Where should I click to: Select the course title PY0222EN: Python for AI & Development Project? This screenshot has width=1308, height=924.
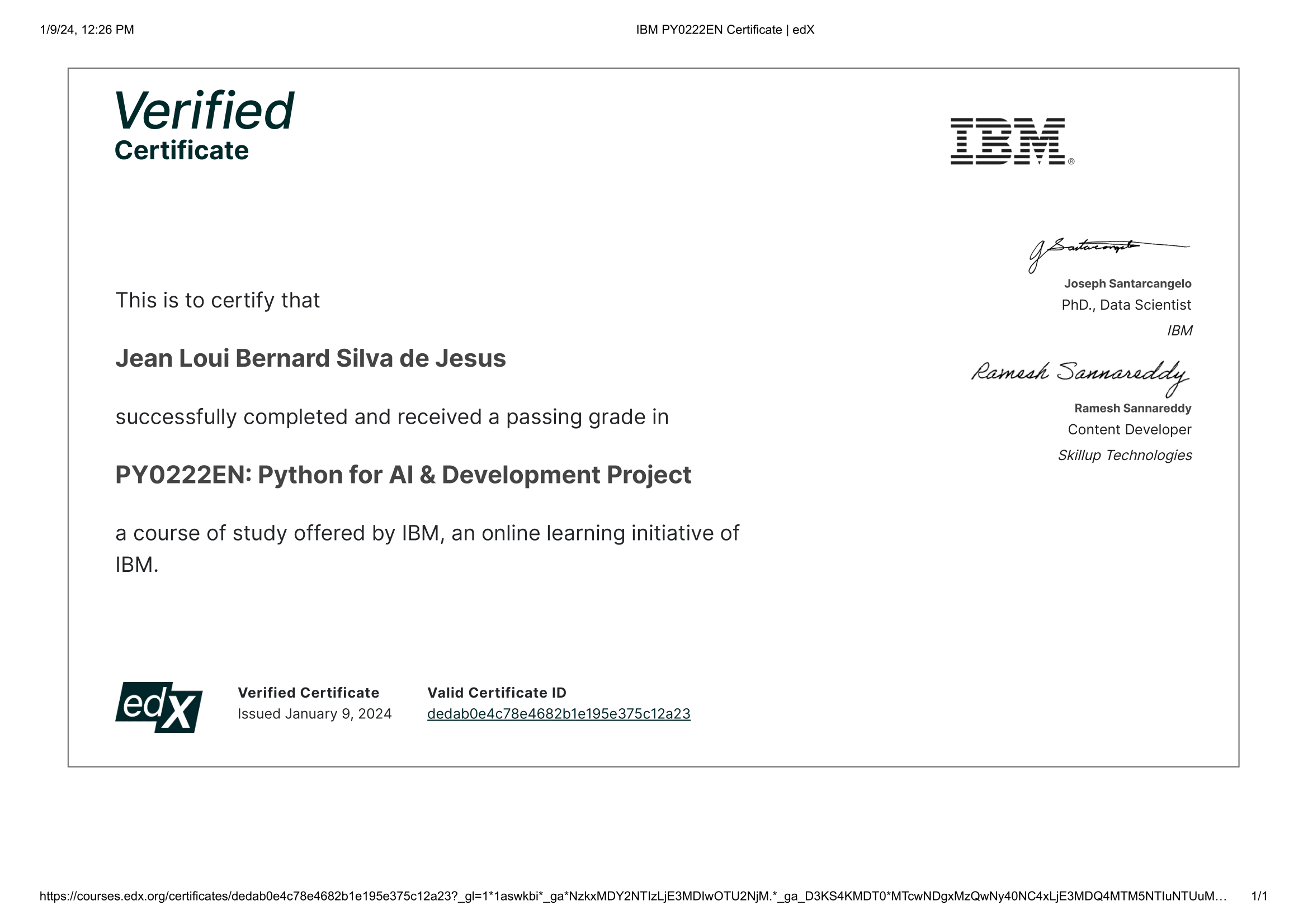tap(403, 474)
